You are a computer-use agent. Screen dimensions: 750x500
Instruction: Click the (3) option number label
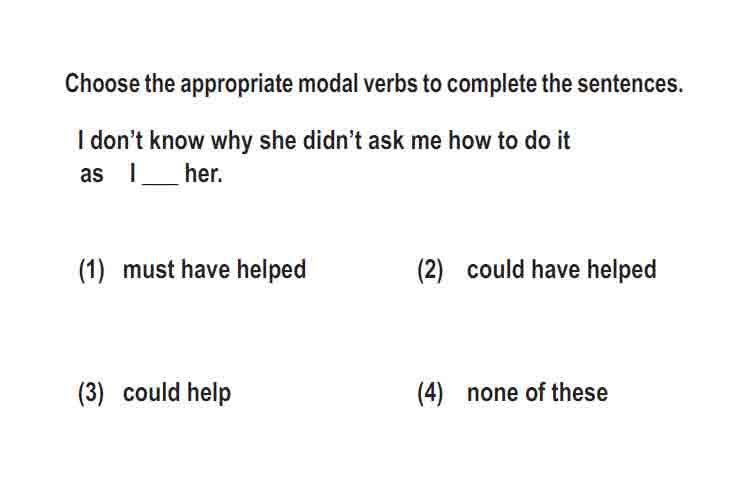pos(91,393)
